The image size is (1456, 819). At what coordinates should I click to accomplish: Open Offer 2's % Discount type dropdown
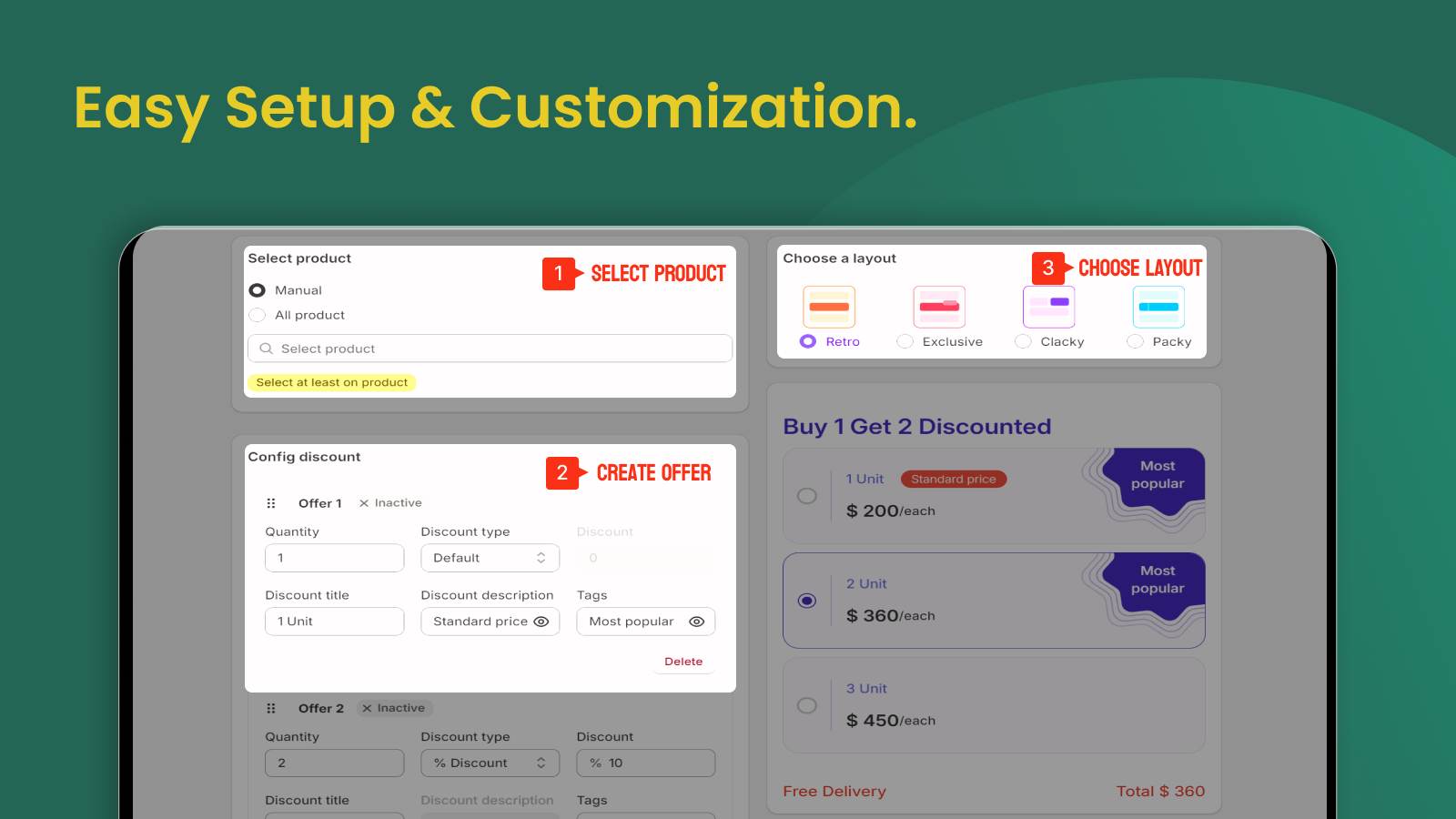490,763
